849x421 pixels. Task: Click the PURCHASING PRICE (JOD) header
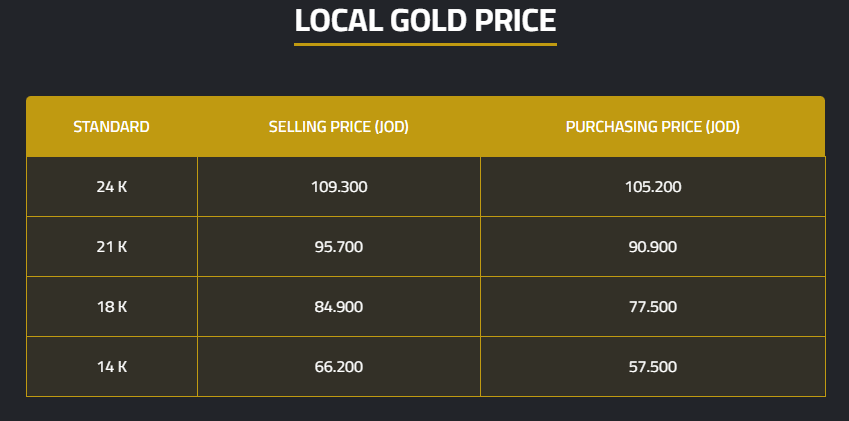click(653, 127)
